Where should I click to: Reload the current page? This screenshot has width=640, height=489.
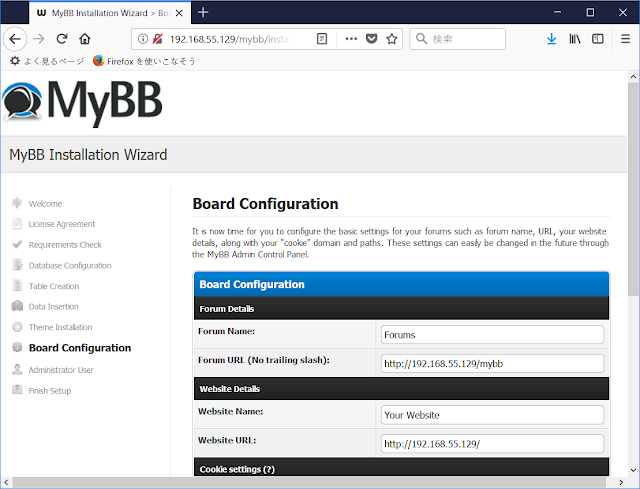[62, 39]
